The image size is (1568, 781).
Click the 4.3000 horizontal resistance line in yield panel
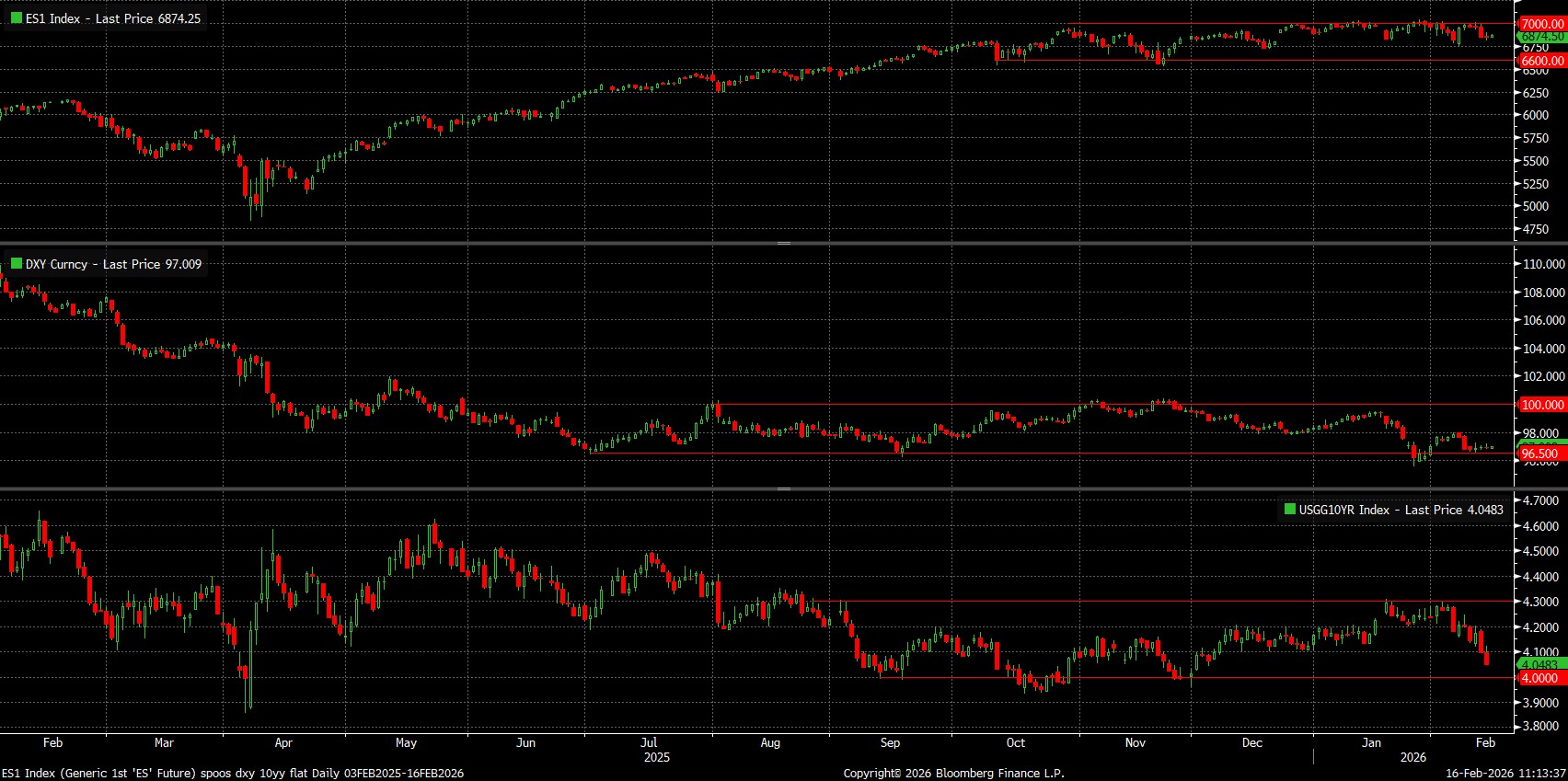[x=1104, y=602]
